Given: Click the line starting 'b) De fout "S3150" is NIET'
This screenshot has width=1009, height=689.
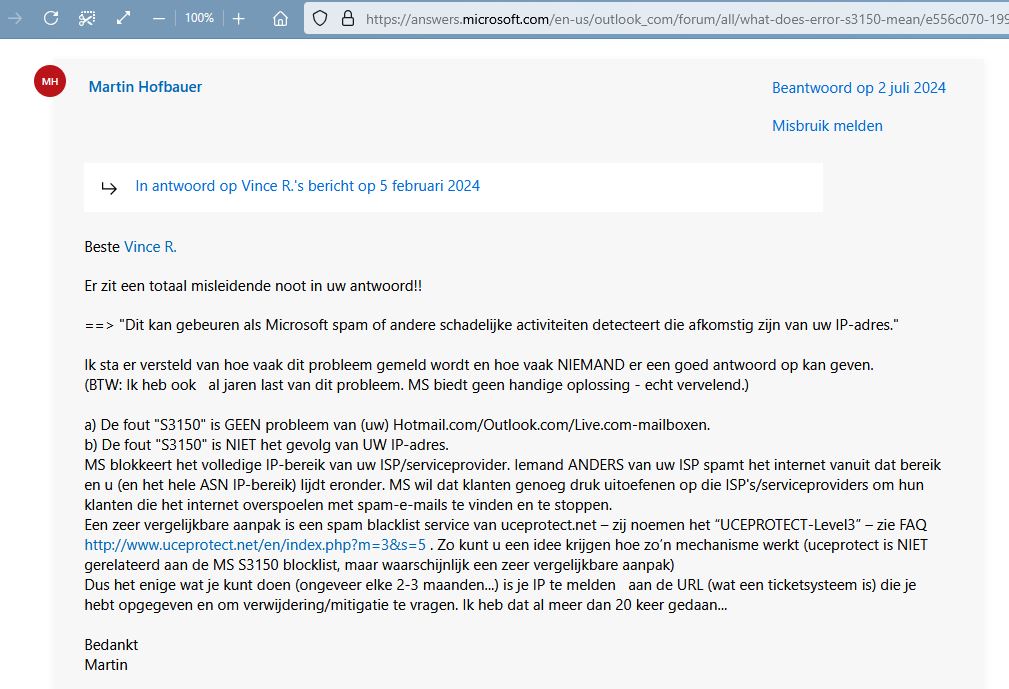Looking at the screenshot, I should pyautogui.click(x=266, y=445).
